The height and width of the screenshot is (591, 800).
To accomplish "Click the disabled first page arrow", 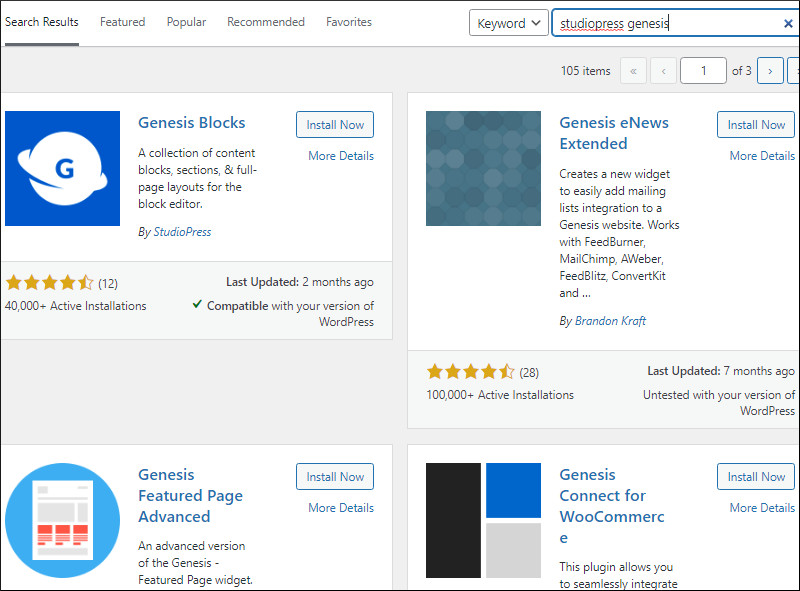I will tap(633, 70).
